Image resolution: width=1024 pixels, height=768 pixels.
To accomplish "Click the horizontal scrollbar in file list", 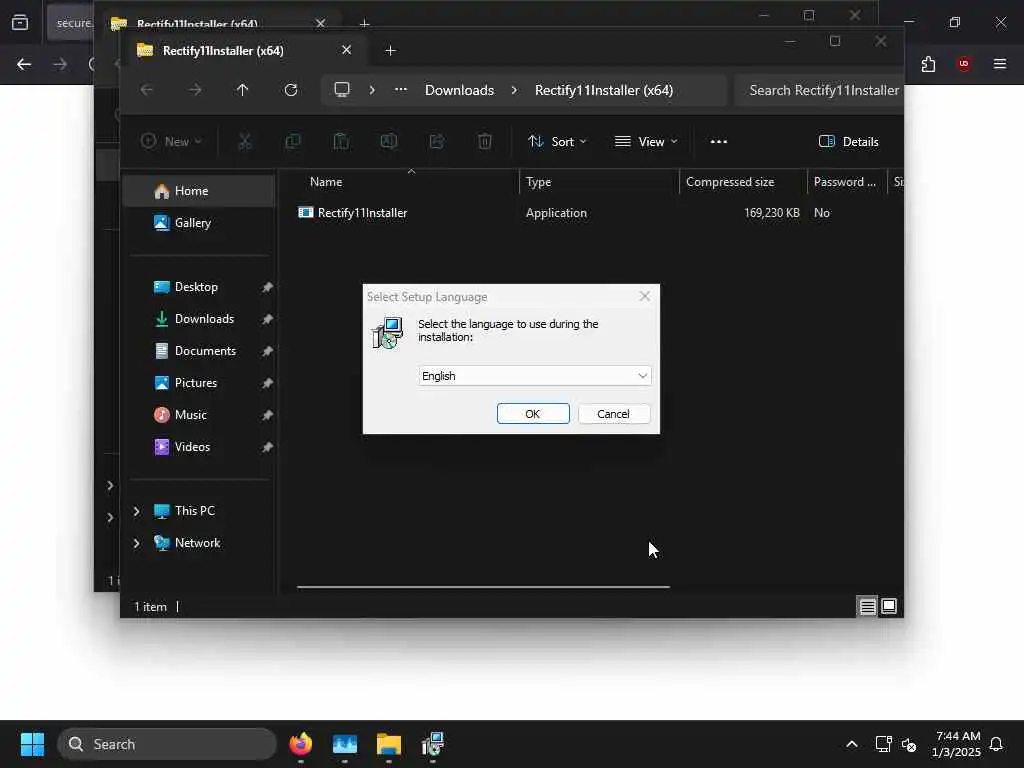I will [483, 586].
